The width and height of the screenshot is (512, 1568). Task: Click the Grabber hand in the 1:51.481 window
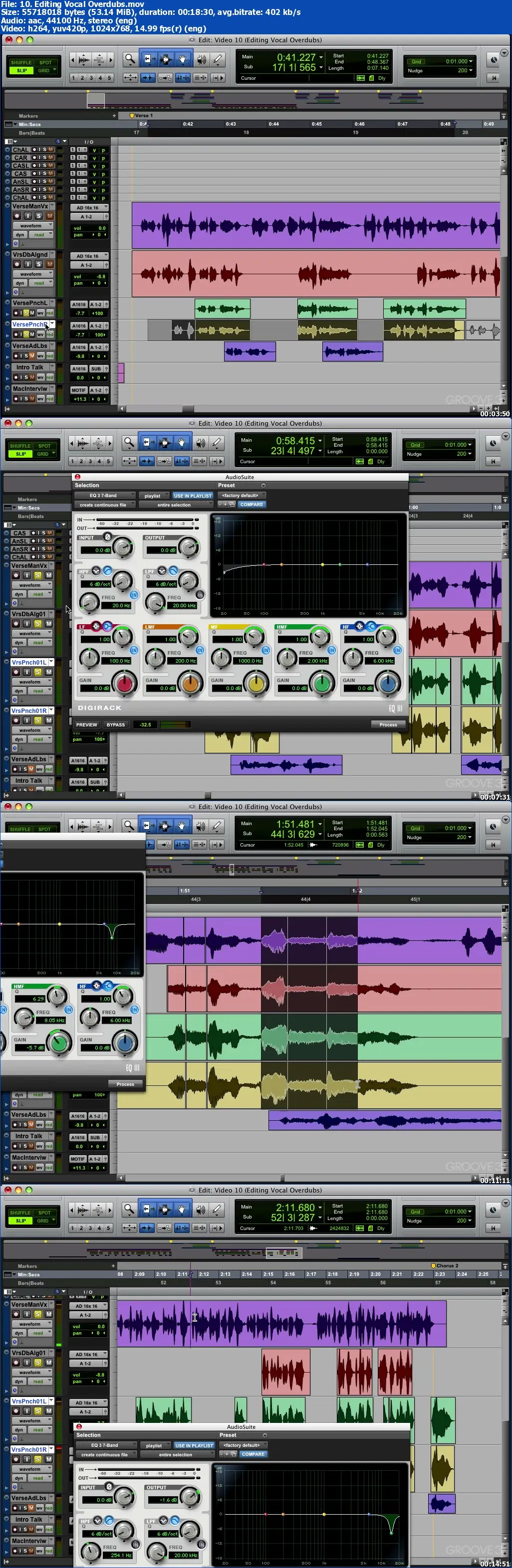(182, 826)
